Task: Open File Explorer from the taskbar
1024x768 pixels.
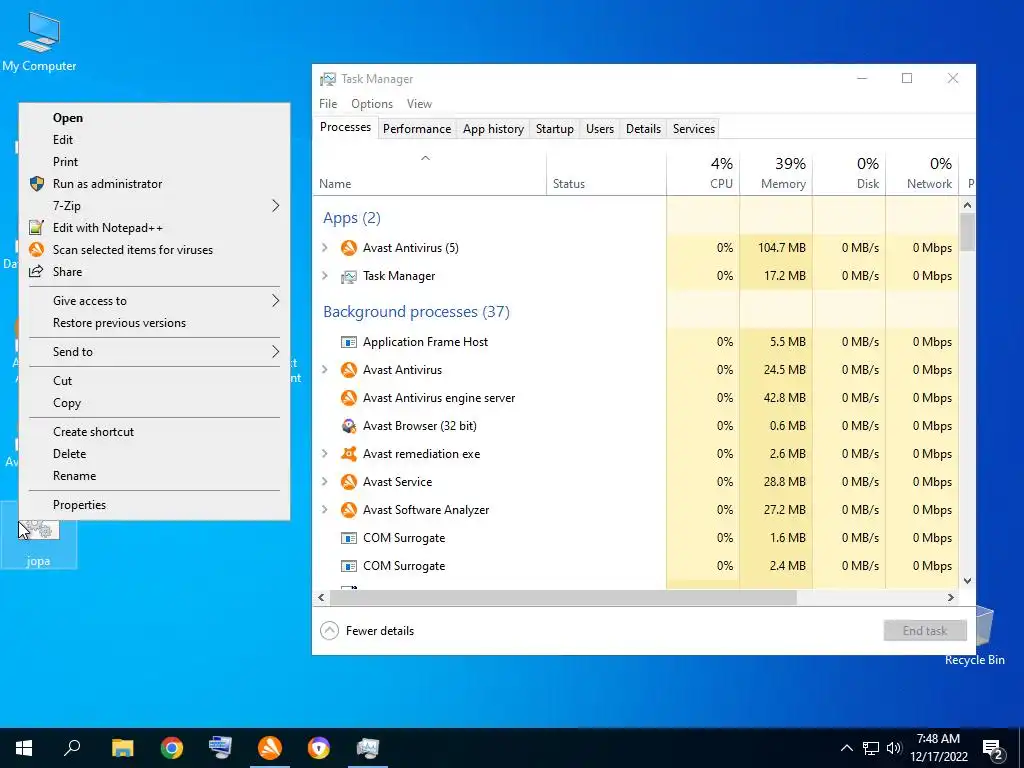Action: coord(122,748)
